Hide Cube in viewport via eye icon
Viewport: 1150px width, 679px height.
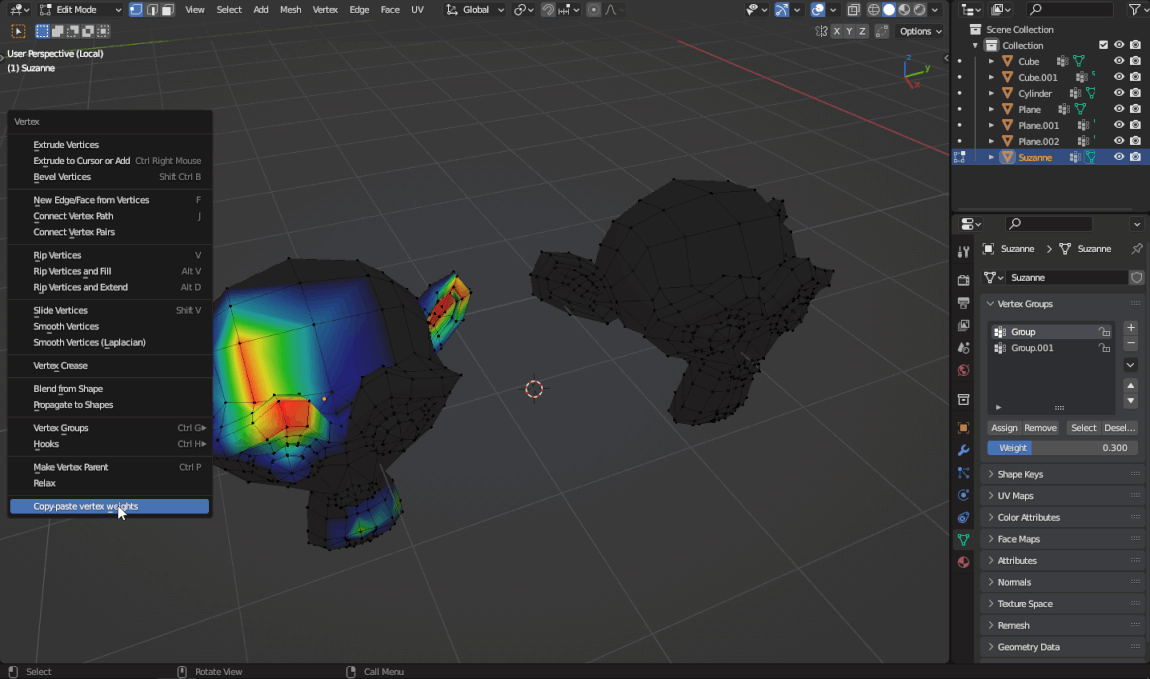pyautogui.click(x=1118, y=61)
